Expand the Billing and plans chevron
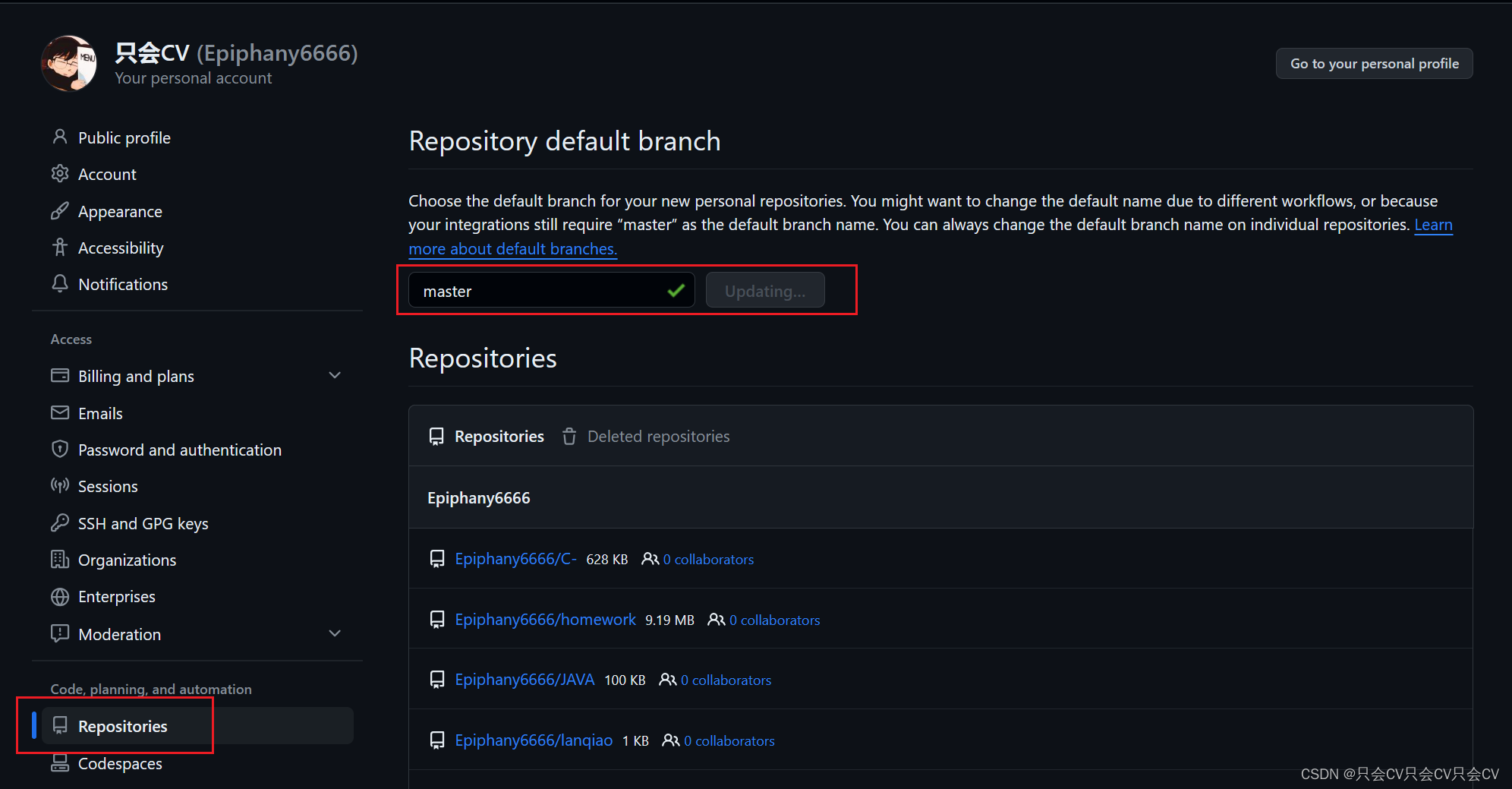Image resolution: width=1512 pixels, height=789 pixels. pyautogui.click(x=335, y=376)
